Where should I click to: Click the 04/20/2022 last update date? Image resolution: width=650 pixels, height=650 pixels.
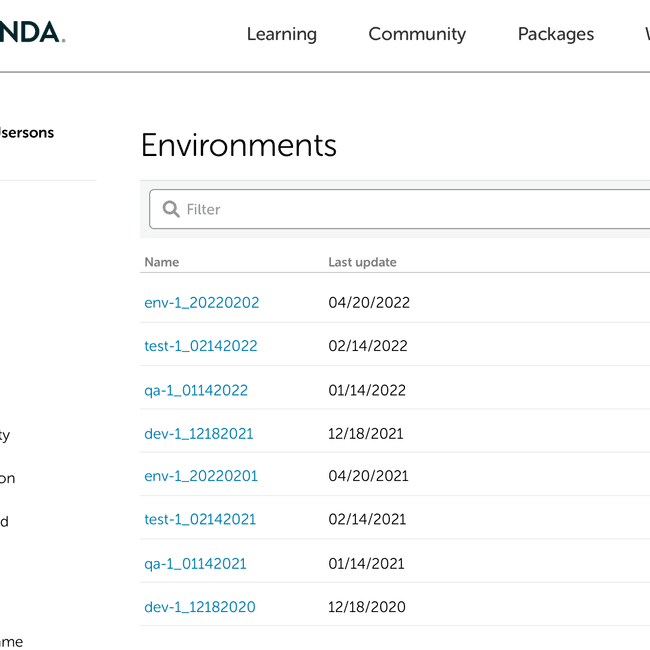(x=369, y=303)
